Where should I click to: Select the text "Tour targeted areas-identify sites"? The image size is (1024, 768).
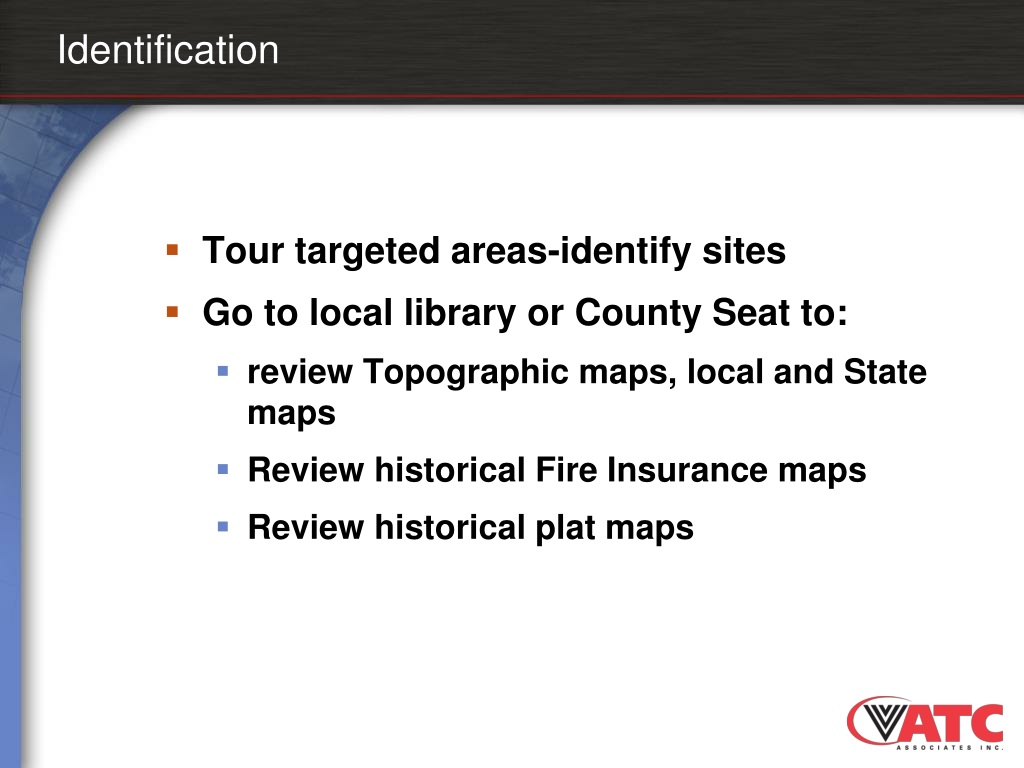(x=494, y=251)
